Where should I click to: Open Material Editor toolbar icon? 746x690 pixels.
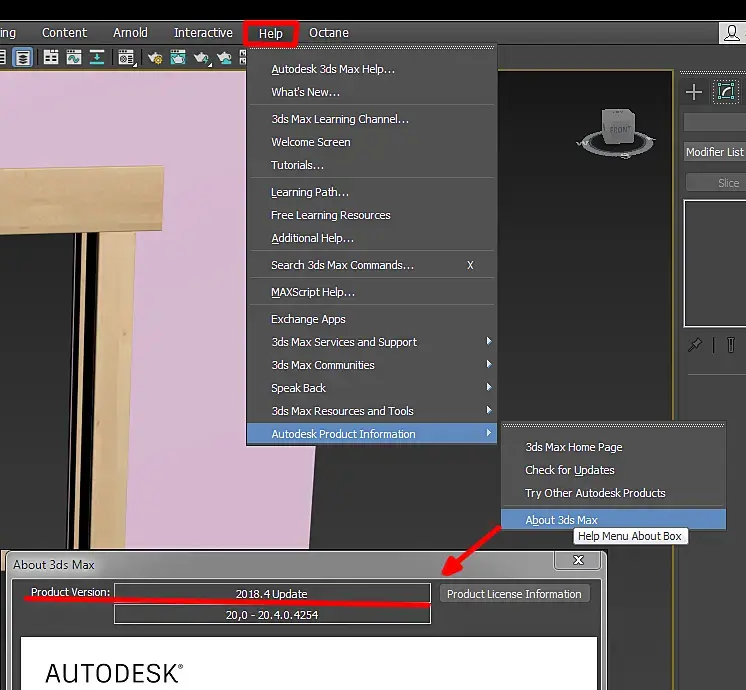pyautogui.click(x=126, y=58)
